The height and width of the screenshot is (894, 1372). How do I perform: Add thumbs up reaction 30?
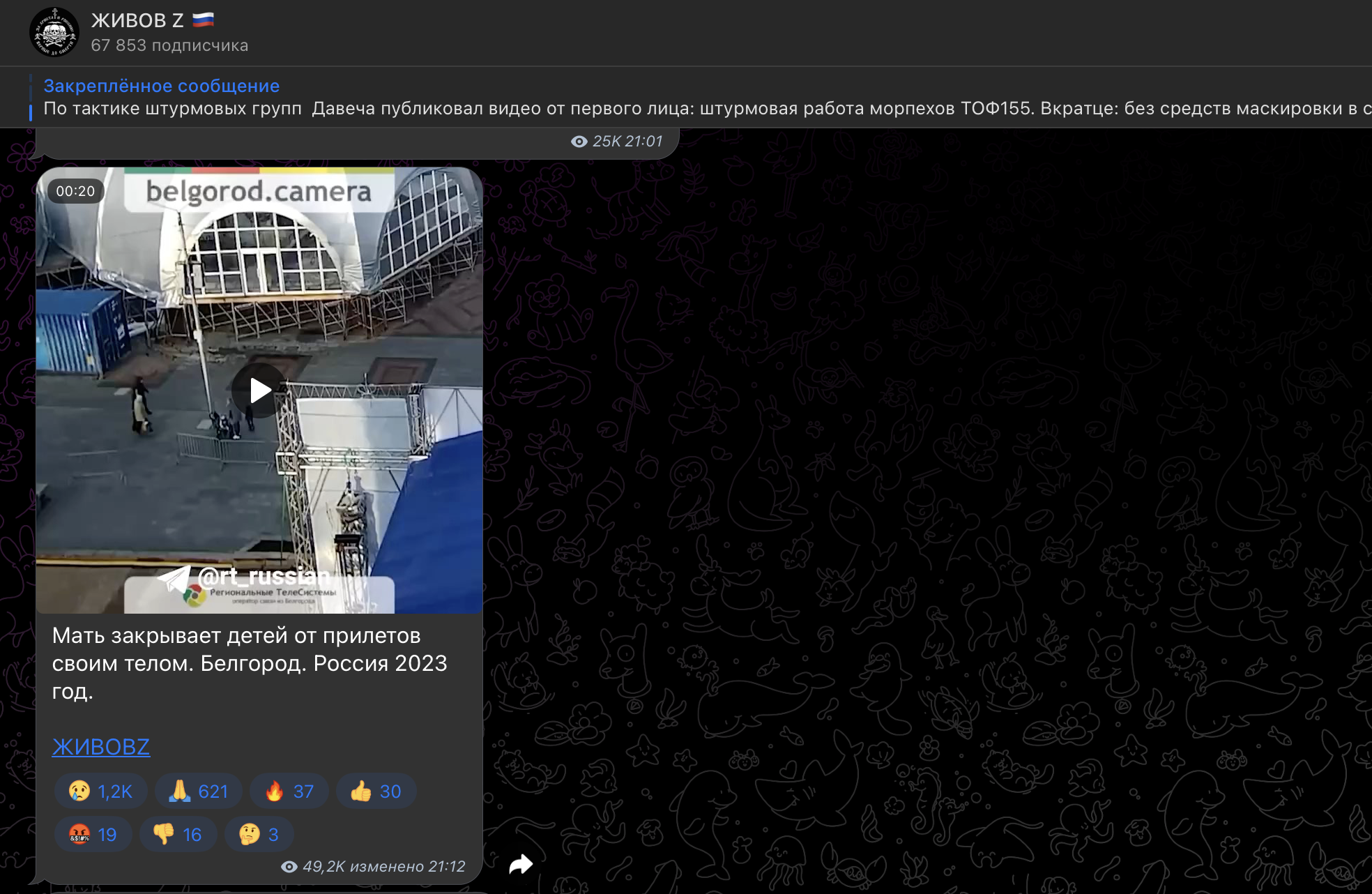376,791
